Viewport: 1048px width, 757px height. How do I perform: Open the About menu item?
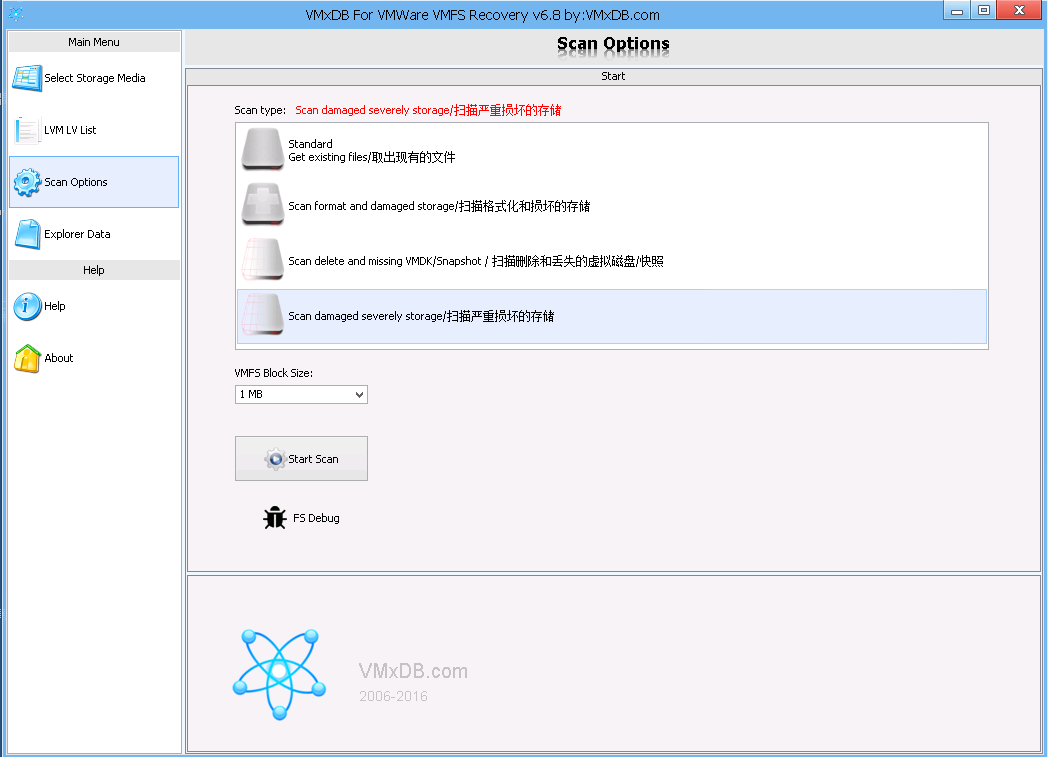pyautogui.click(x=94, y=358)
